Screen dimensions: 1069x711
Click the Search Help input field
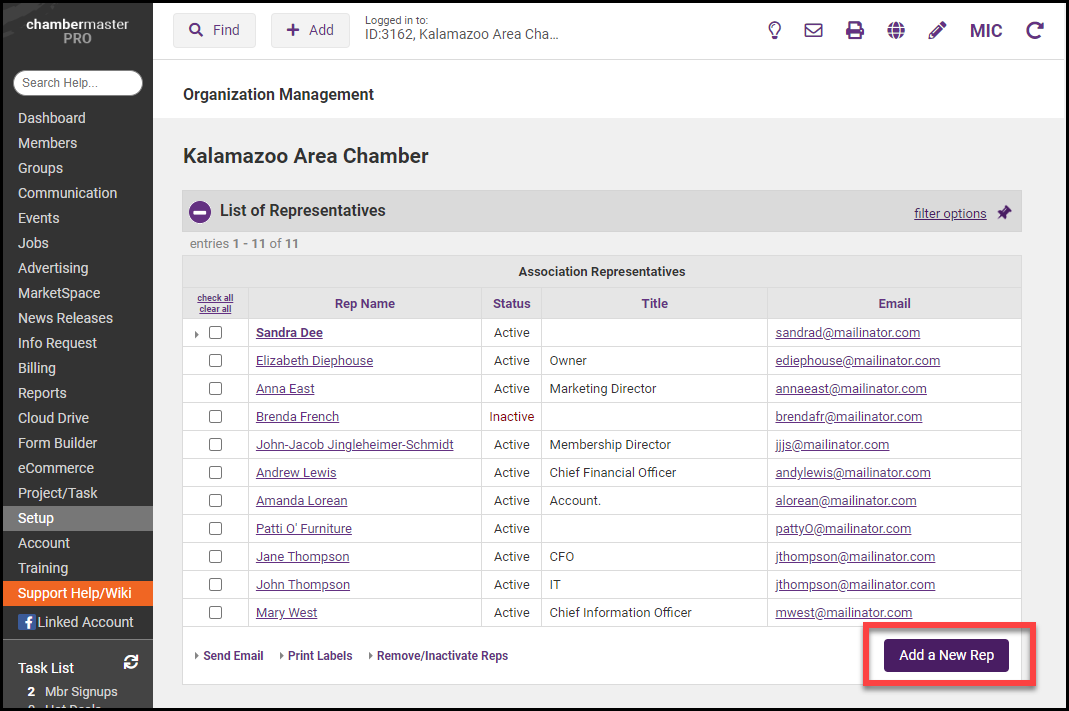tap(77, 83)
